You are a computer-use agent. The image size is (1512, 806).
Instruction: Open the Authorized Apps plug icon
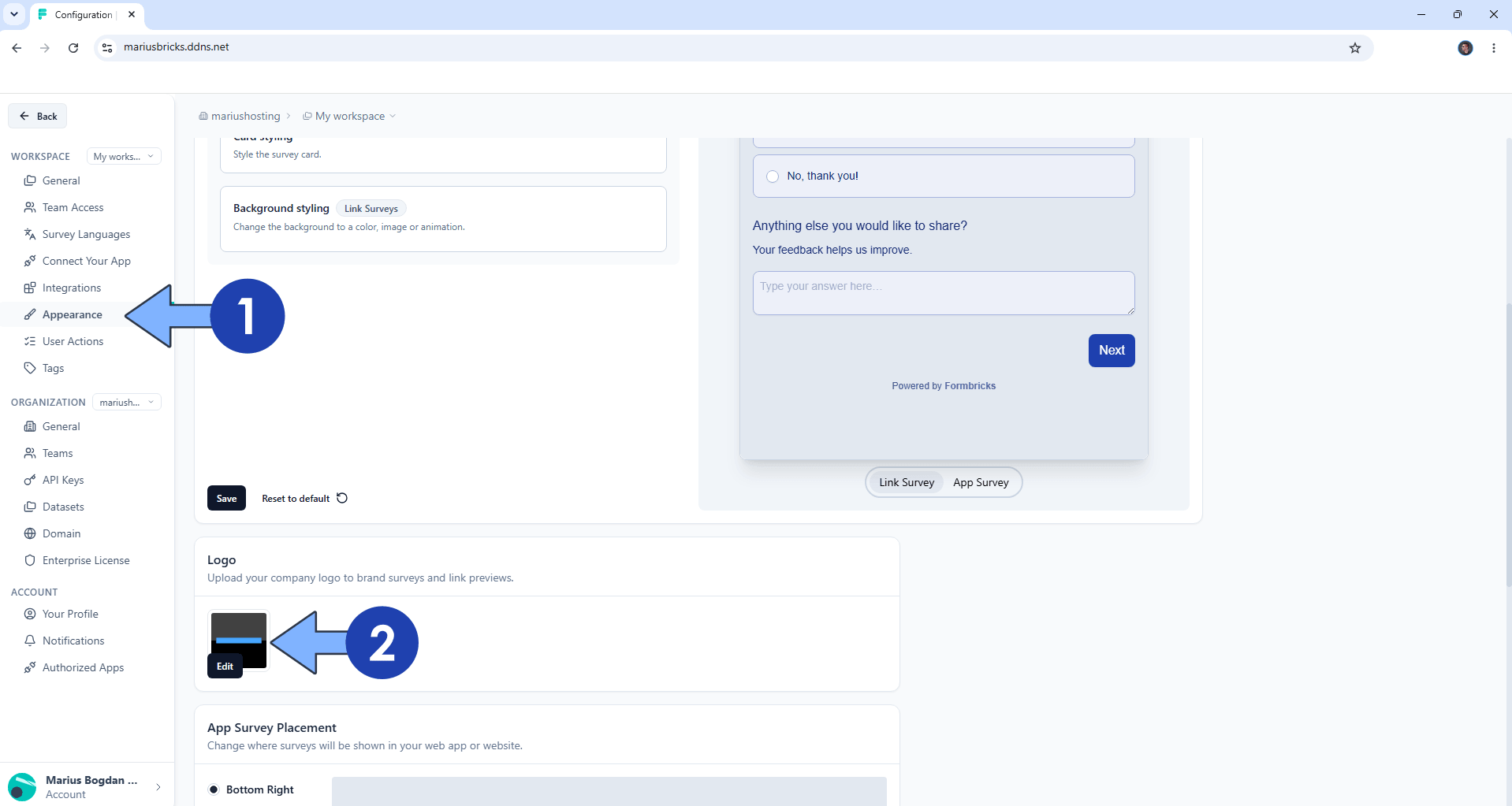pyautogui.click(x=30, y=667)
